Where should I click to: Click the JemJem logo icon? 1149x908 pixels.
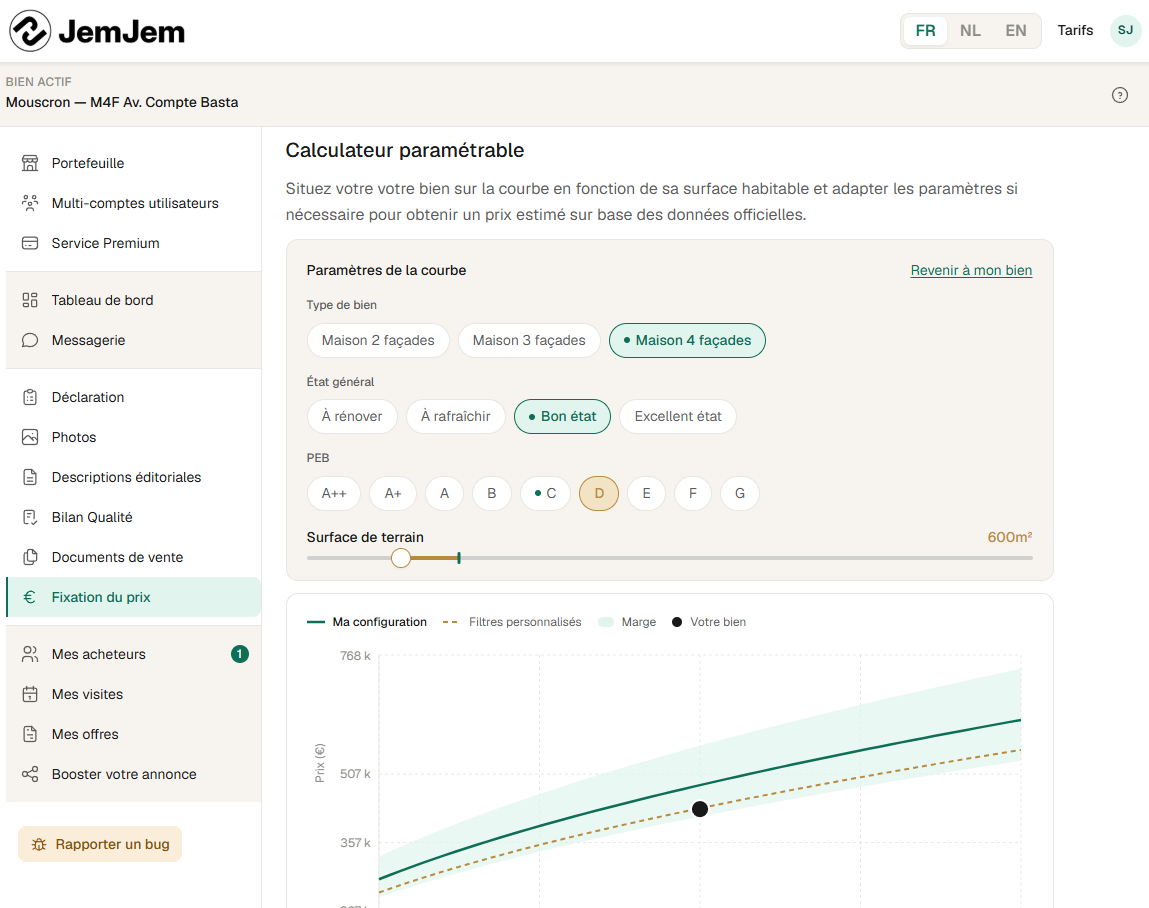click(30, 31)
